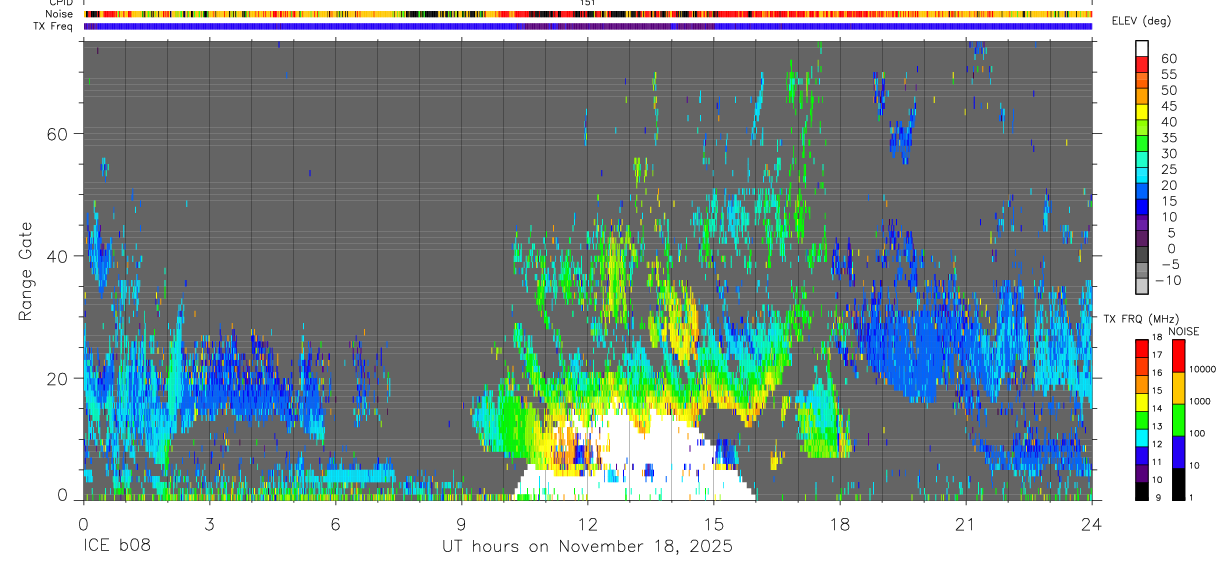Click the 'TX FRQ (MHz)' legend title

click(x=1141, y=319)
